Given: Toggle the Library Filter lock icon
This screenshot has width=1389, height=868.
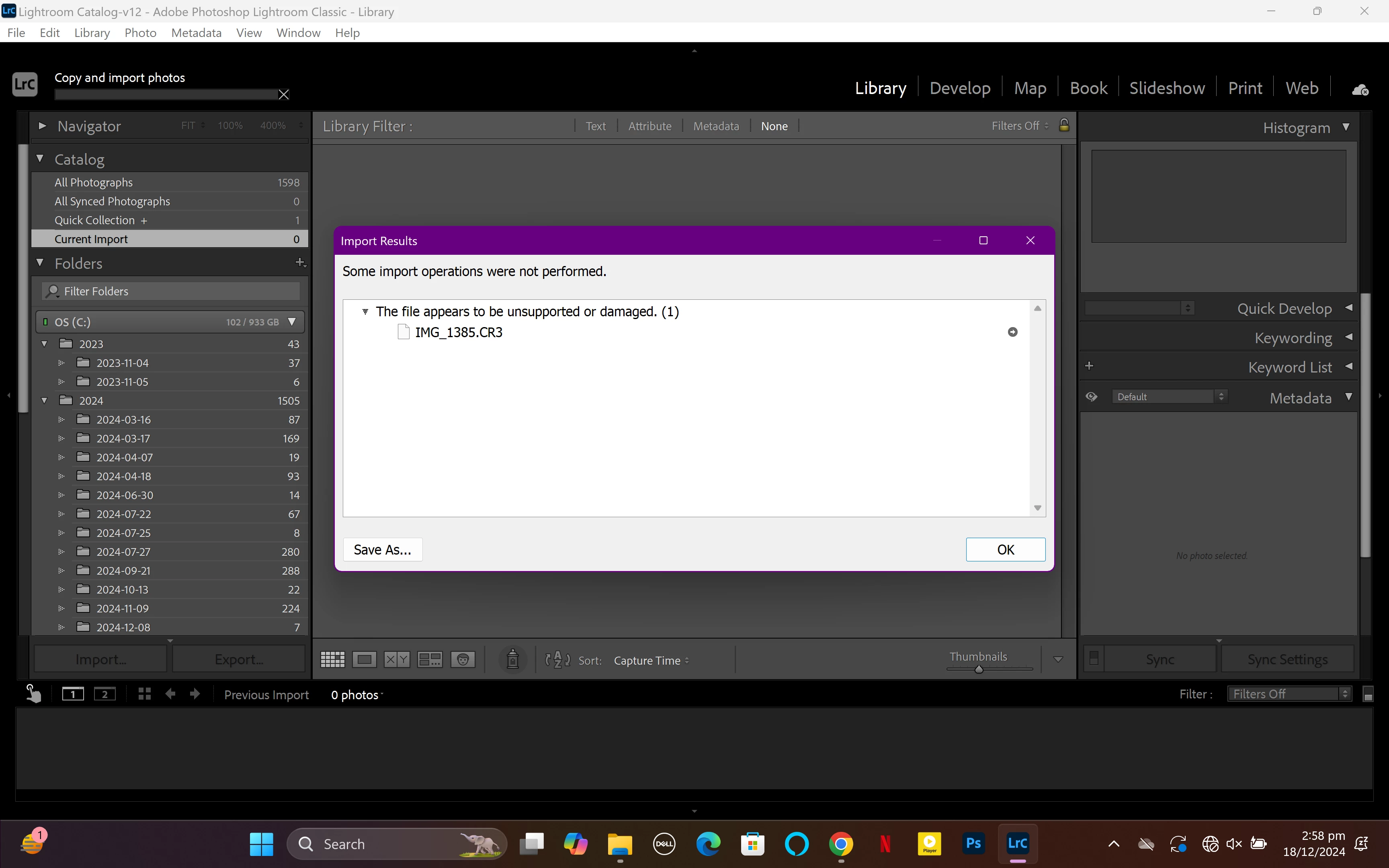Looking at the screenshot, I should [1063, 125].
